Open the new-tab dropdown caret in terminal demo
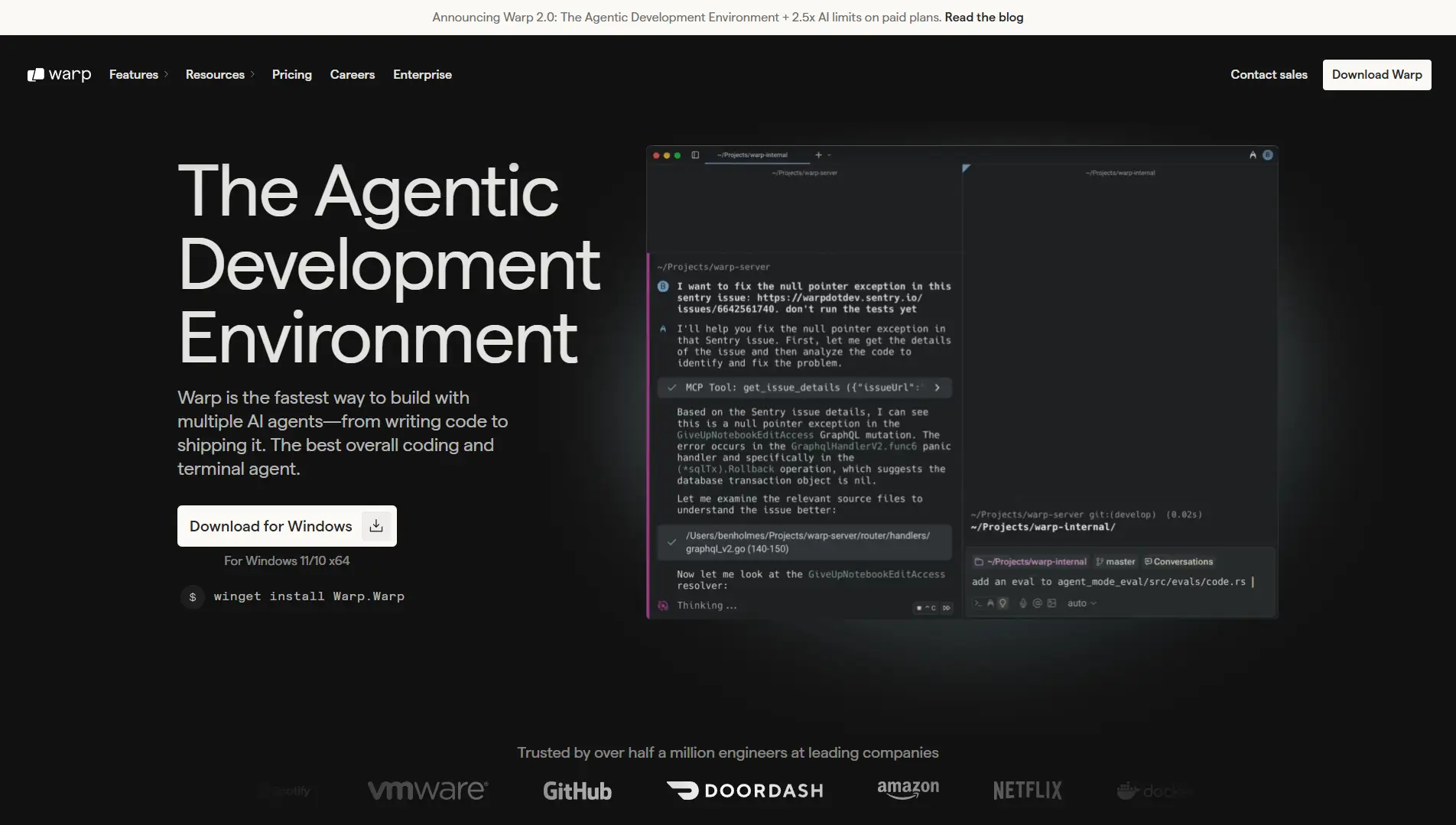The image size is (1456, 825). pyautogui.click(x=829, y=155)
